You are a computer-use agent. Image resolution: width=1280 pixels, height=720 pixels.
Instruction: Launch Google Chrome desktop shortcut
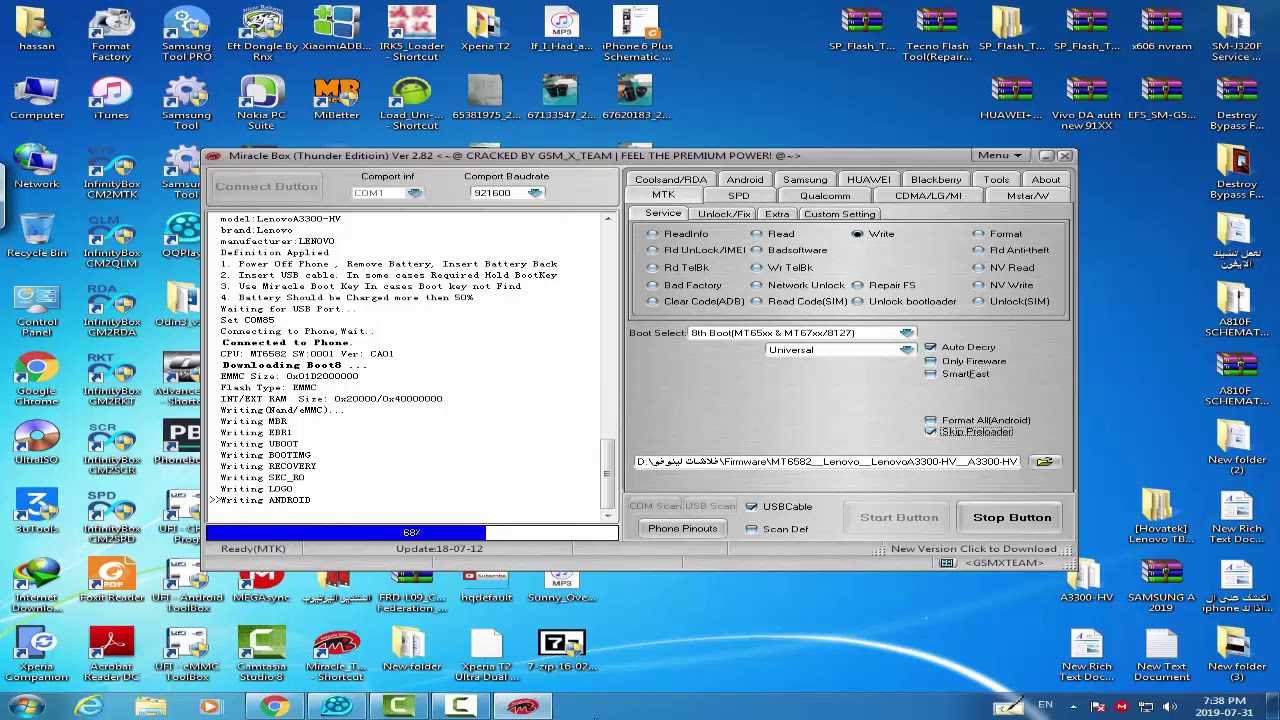(36, 380)
